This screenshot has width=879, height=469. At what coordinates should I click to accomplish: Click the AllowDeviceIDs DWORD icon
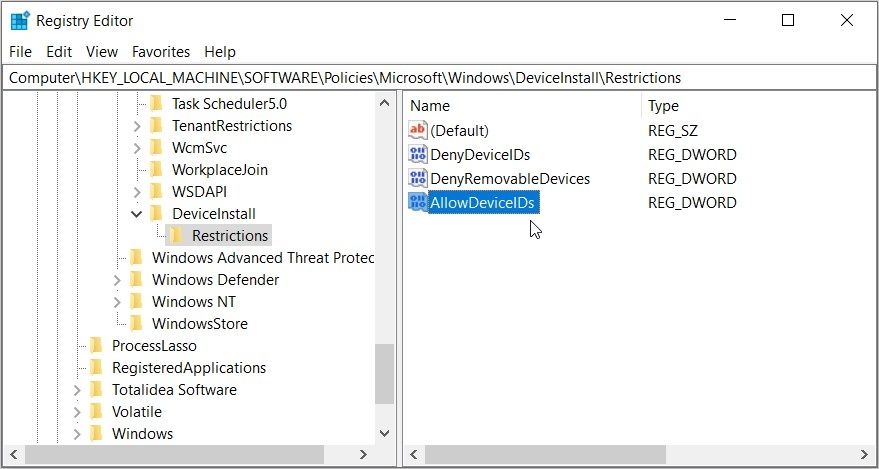[418, 202]
